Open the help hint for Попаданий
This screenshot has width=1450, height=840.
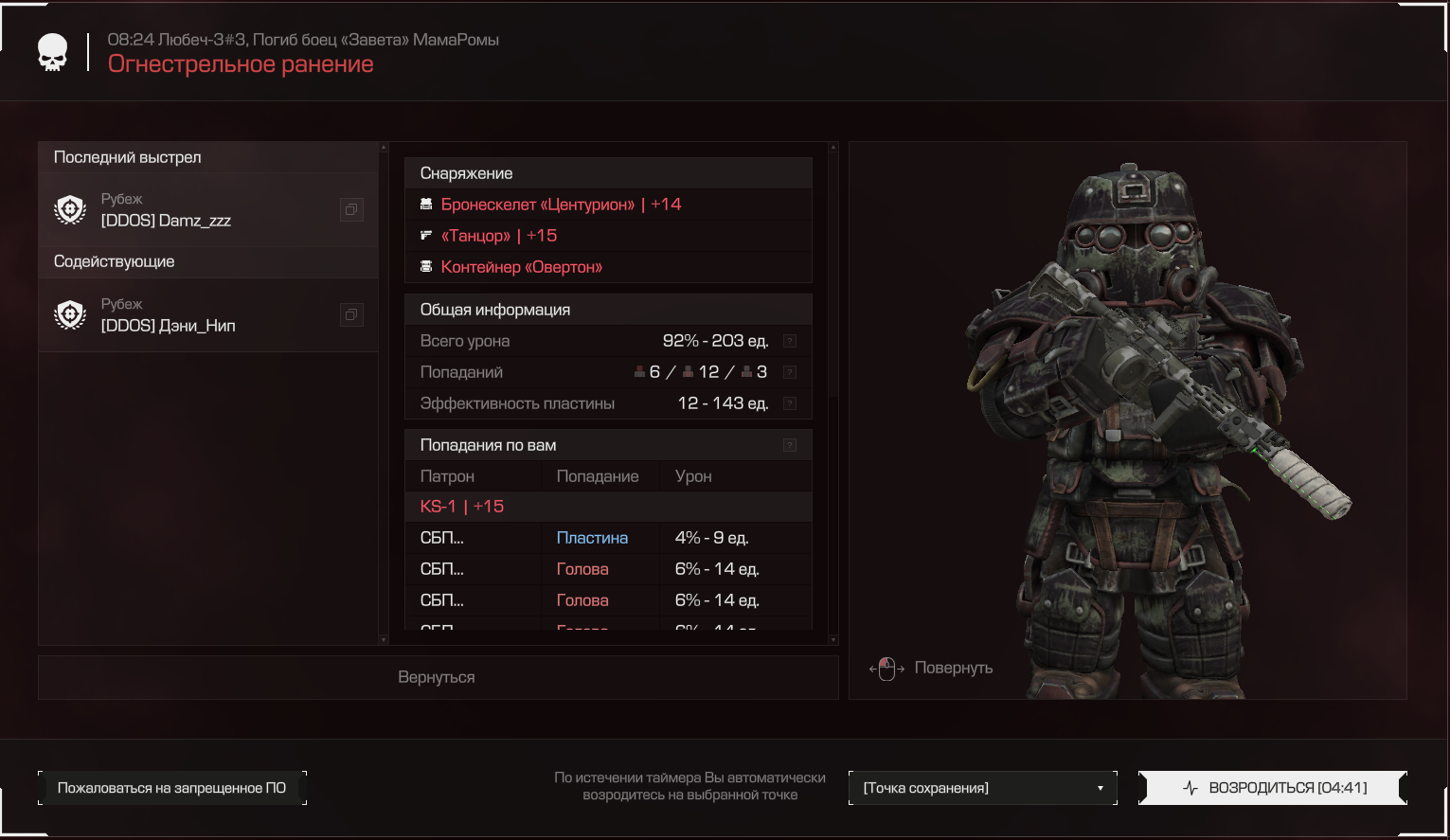790,372
